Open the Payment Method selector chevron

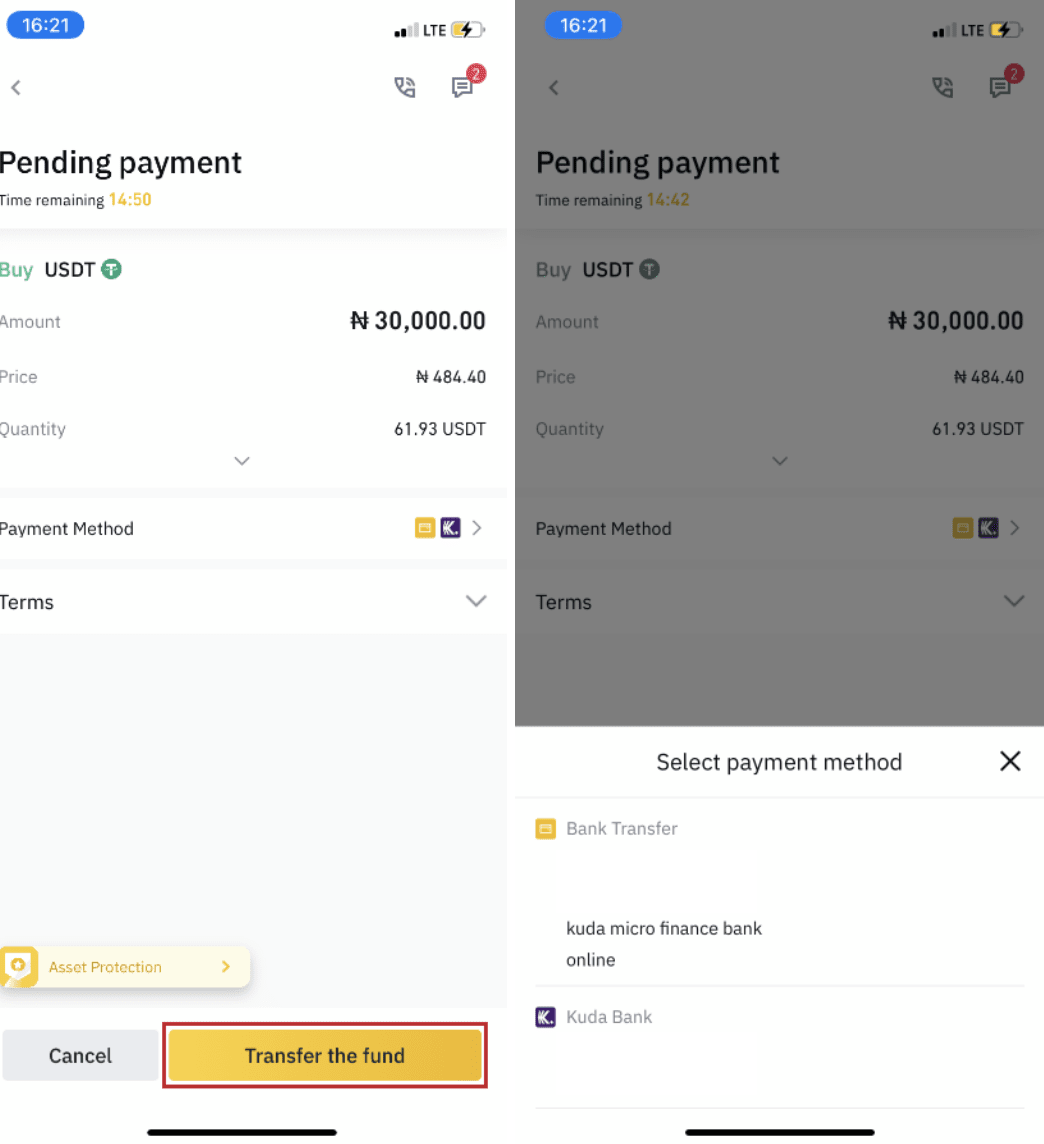point(477,527)
